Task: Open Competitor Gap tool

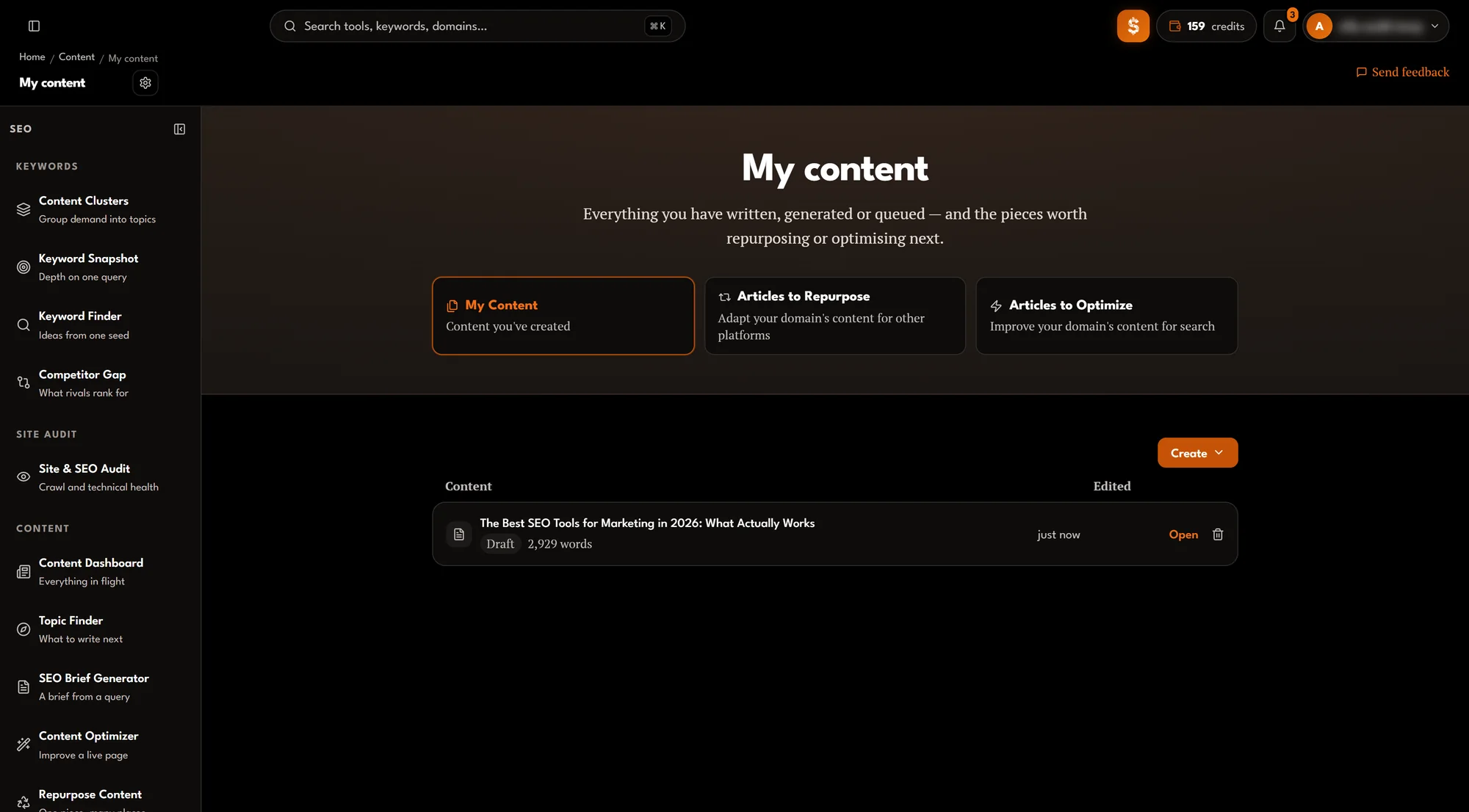Action: (100, 383)
